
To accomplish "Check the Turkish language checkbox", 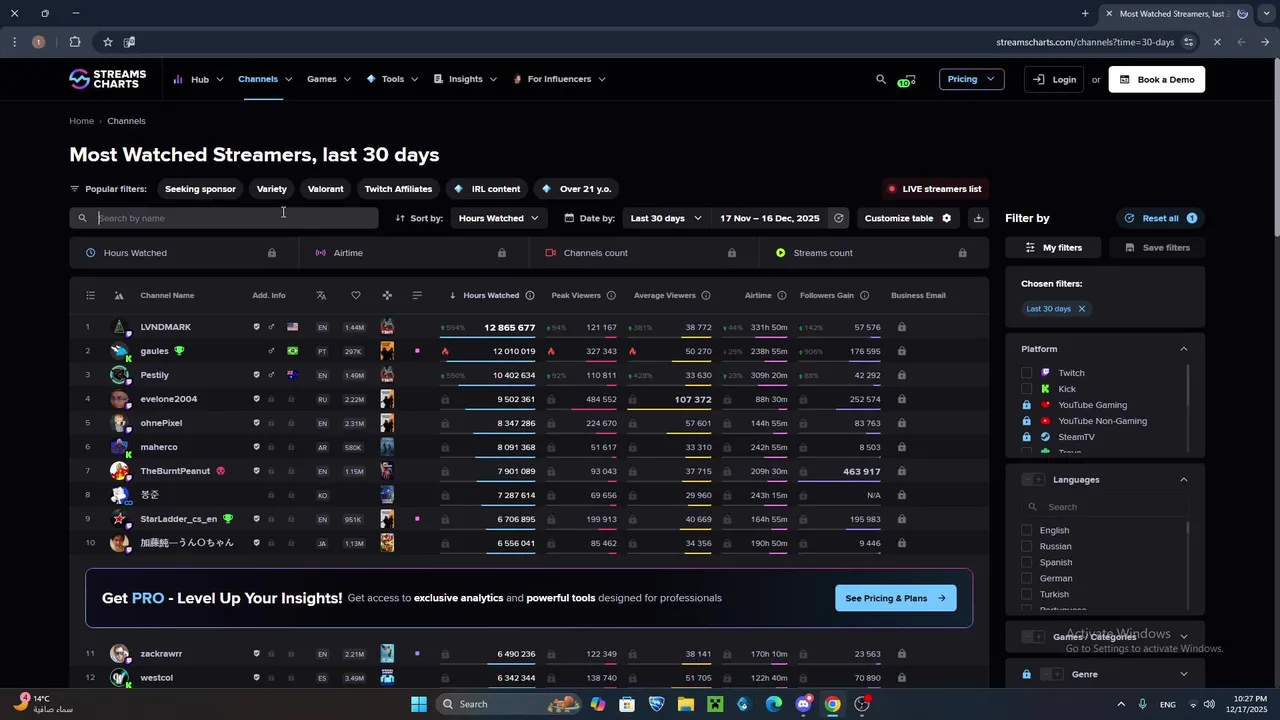I will (x=1026, y=594).
